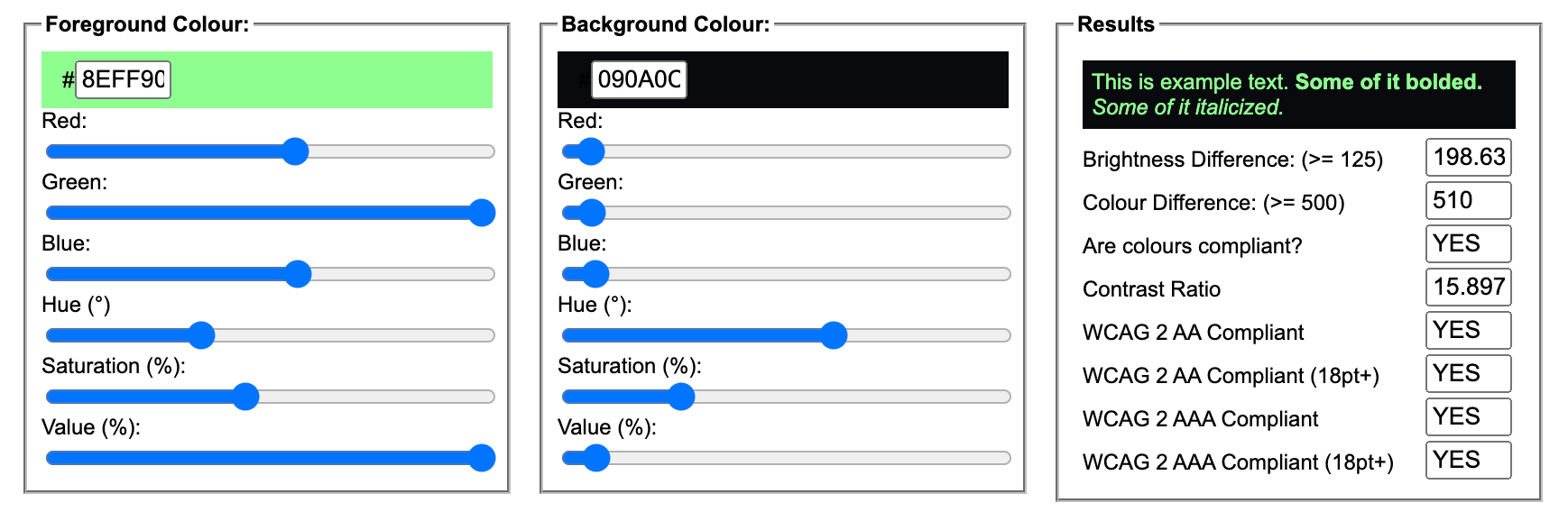Click the foreground Green slider handle
The image size is (1568, 521).
pos(483,213)
